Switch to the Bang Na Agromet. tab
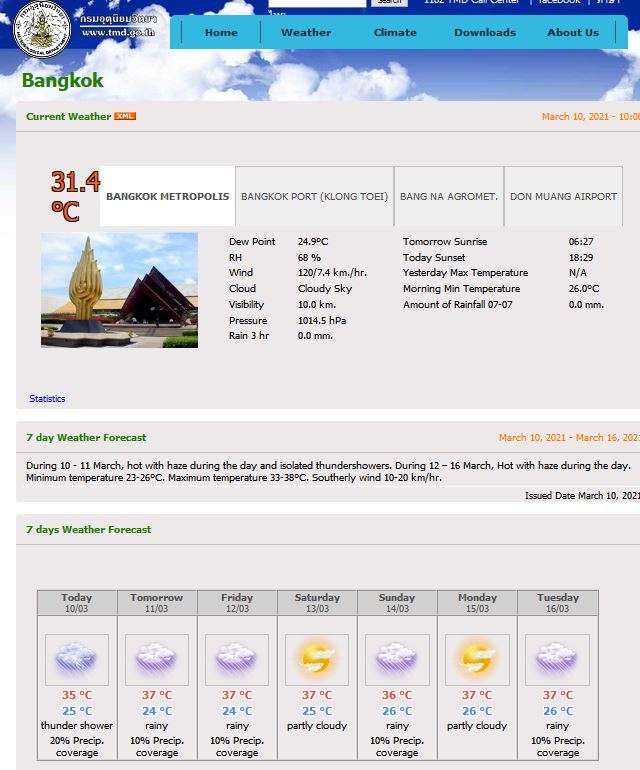This screenshot has width=640, height=770. tap(449, 196)
